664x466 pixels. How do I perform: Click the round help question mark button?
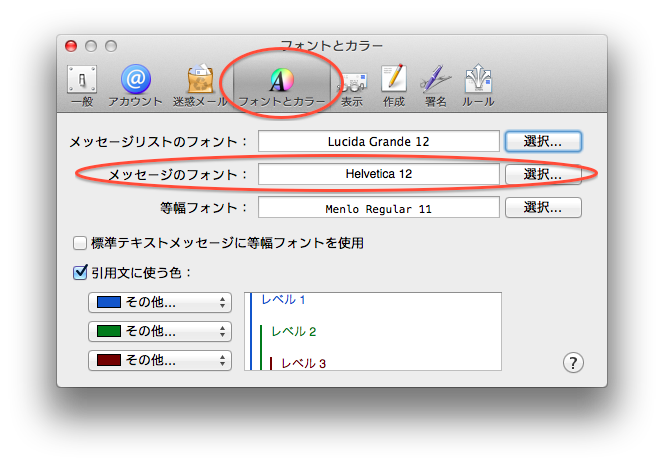(574, 362)
